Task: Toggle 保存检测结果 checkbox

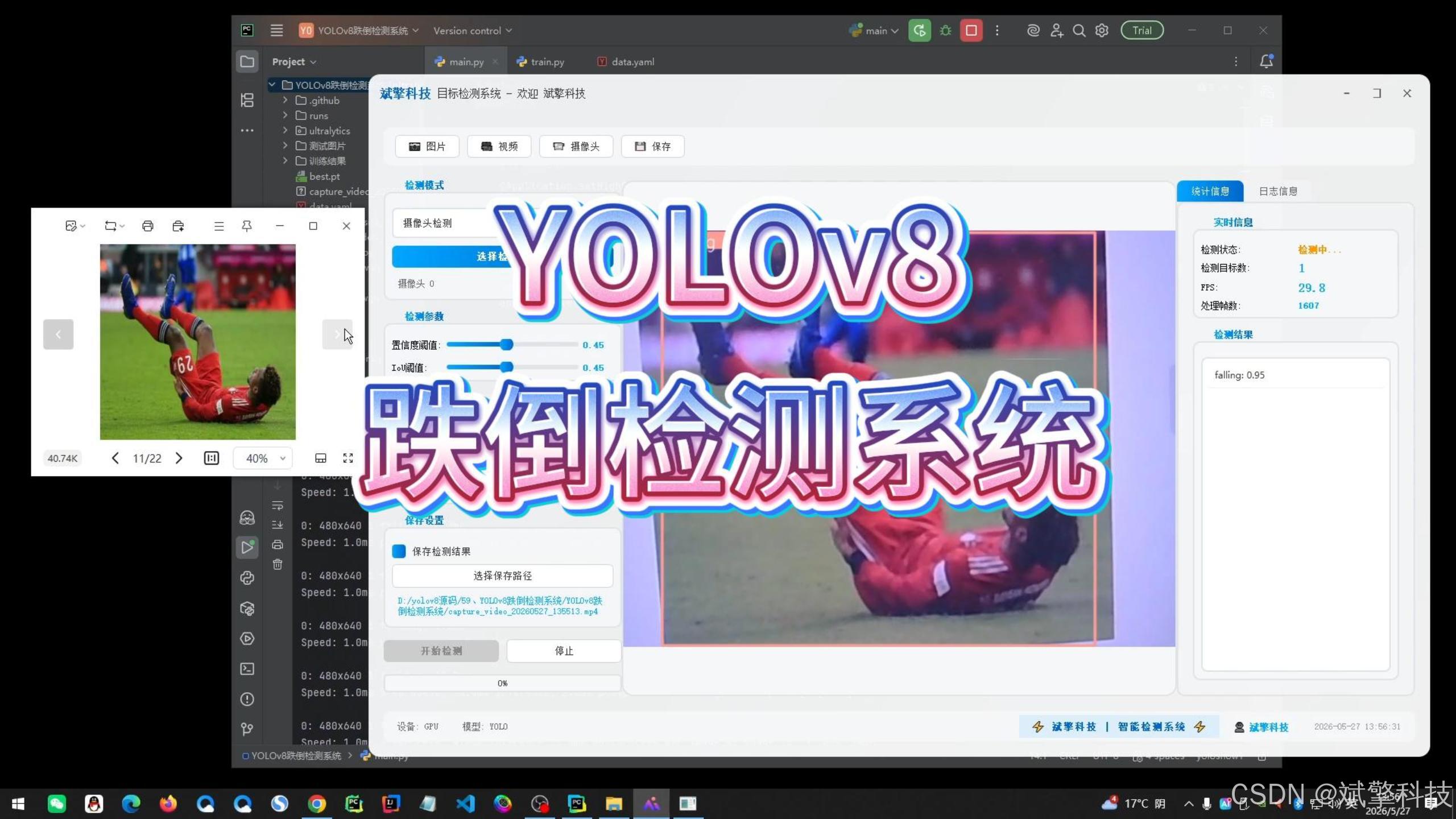Action: (x=399, y=551)
